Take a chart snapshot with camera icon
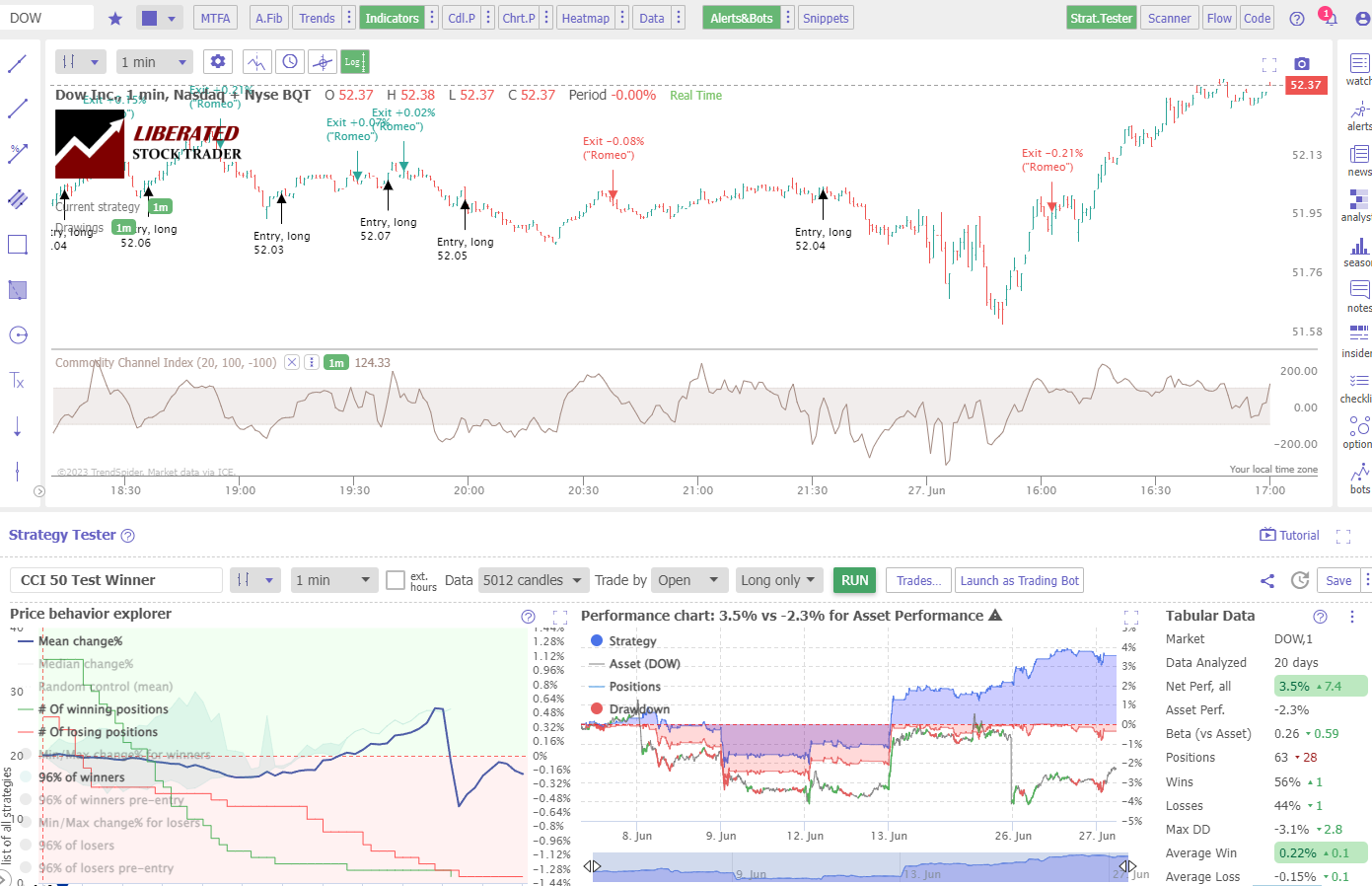1372x886 pixels. pos(1301,62)
